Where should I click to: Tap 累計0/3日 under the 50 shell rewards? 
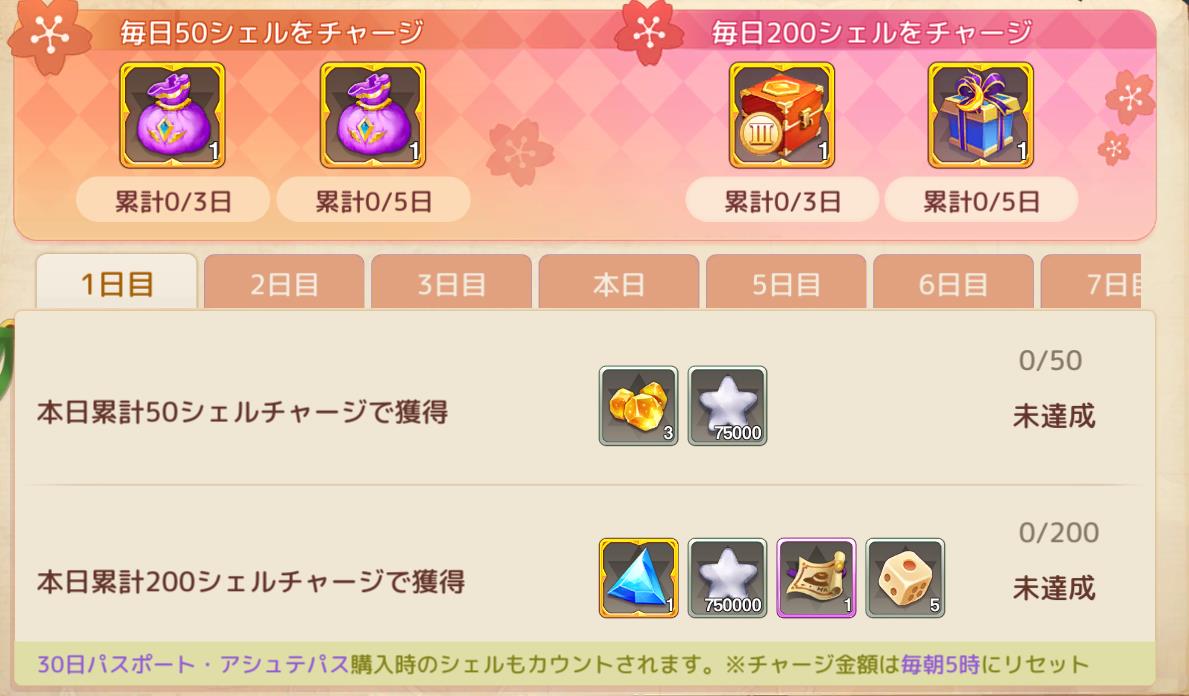coord(173,201)
